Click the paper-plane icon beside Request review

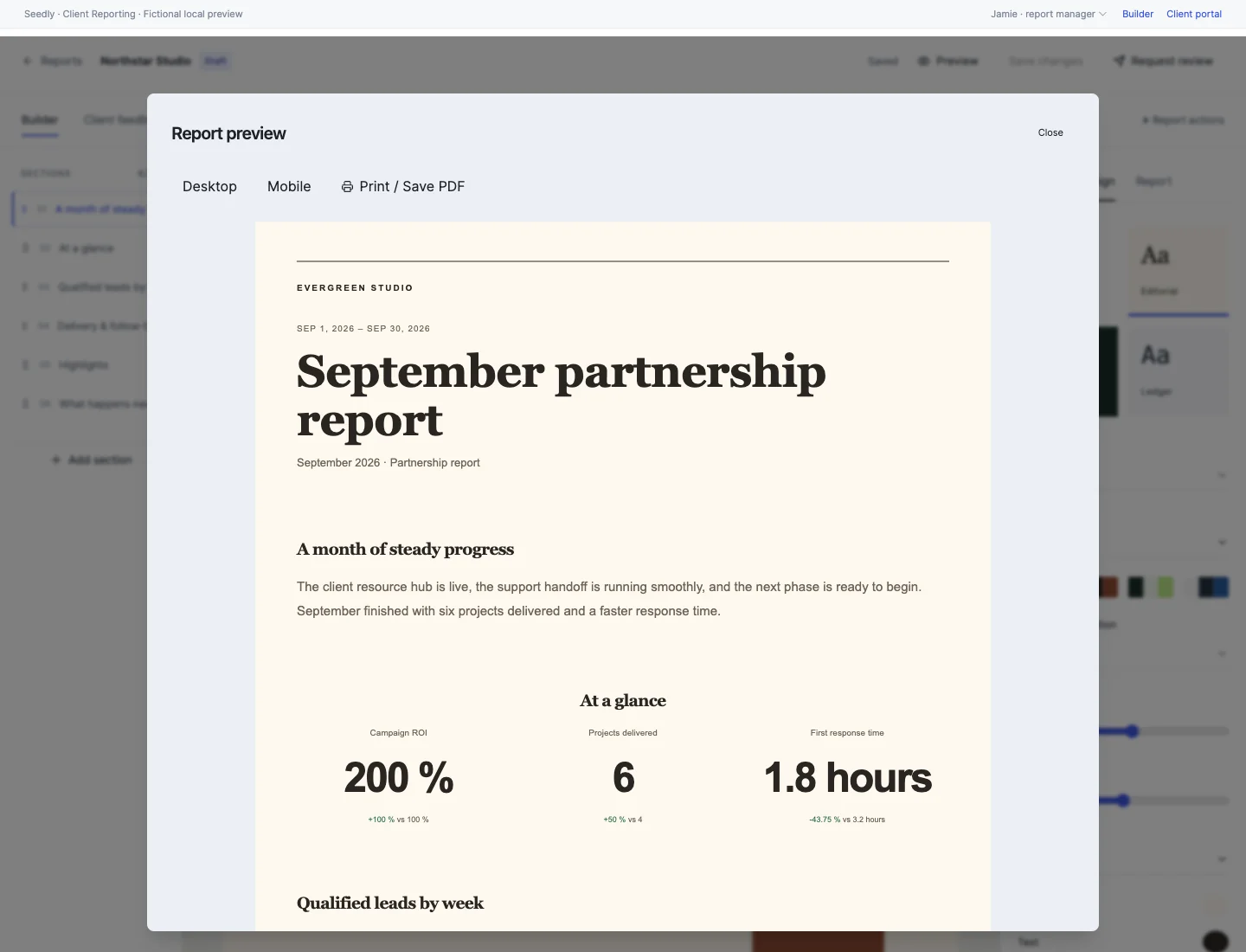(x=1119, y=61)
